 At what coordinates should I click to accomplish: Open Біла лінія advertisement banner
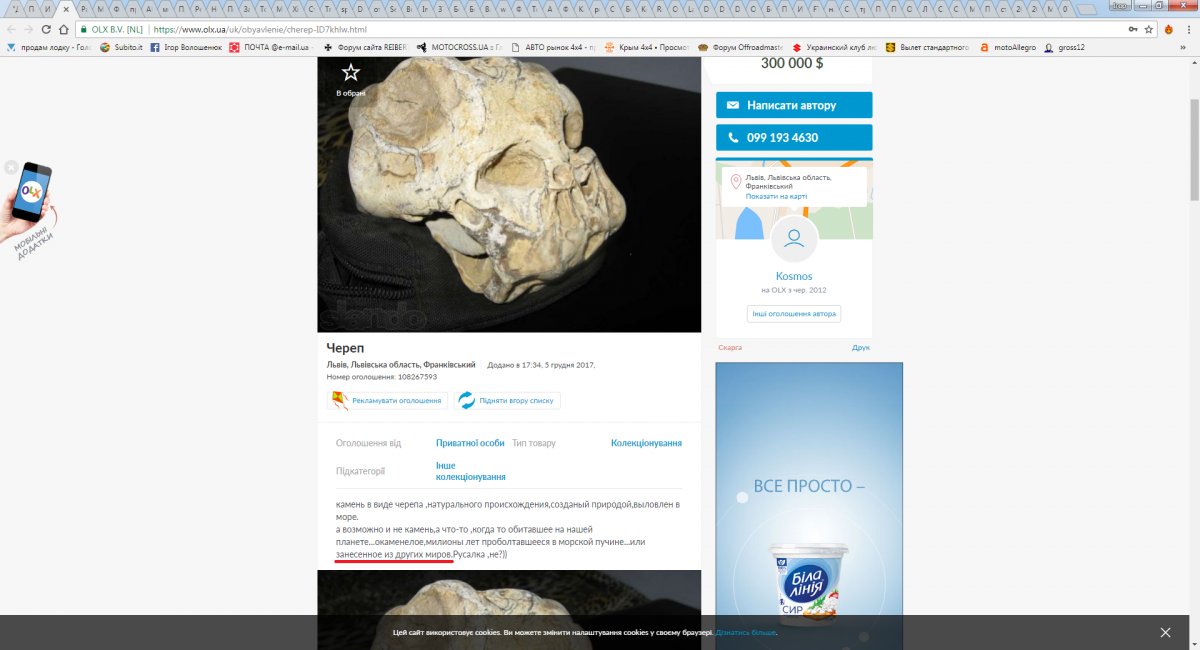point(809,506)
